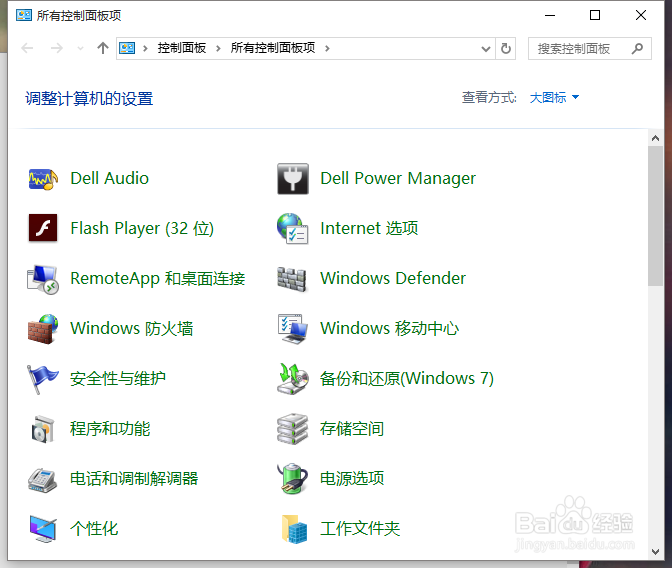The width and height of the screenshot is (672, 568).
Task: Click the forward arrow navigation button
Action: (57, 48)
